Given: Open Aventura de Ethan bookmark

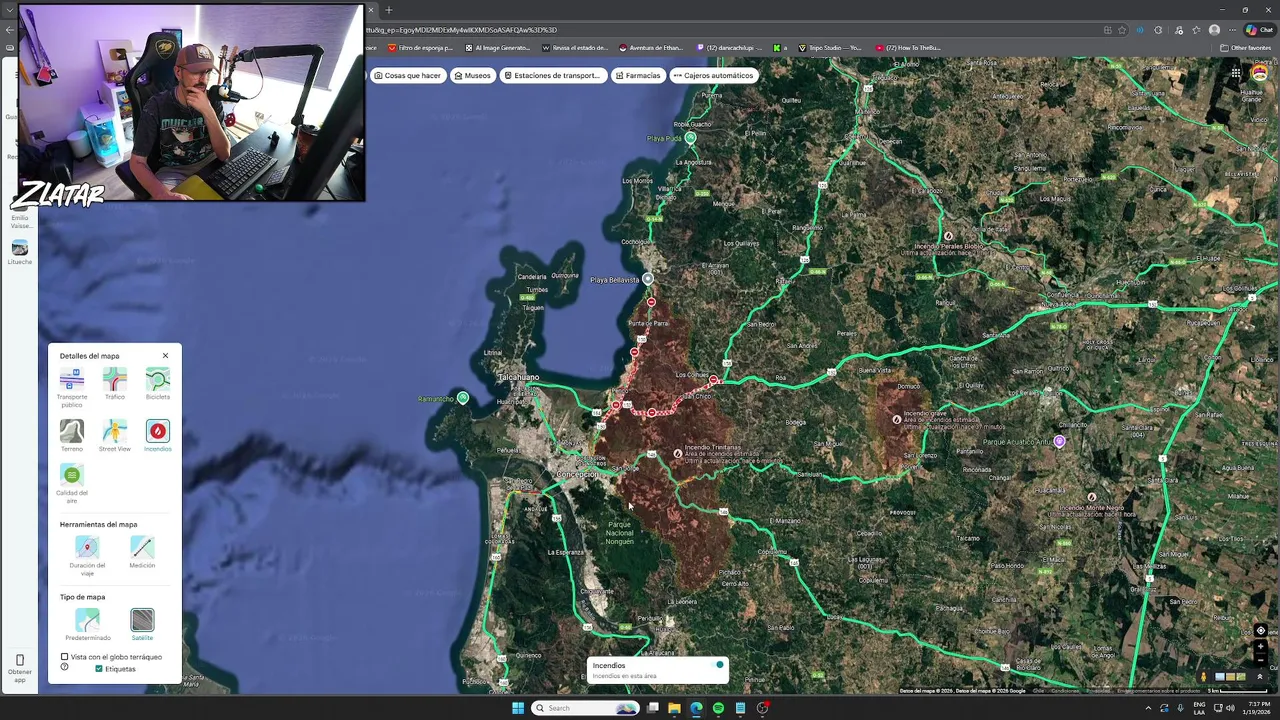Looking at the screenshot, I should (x=651, y=48).
